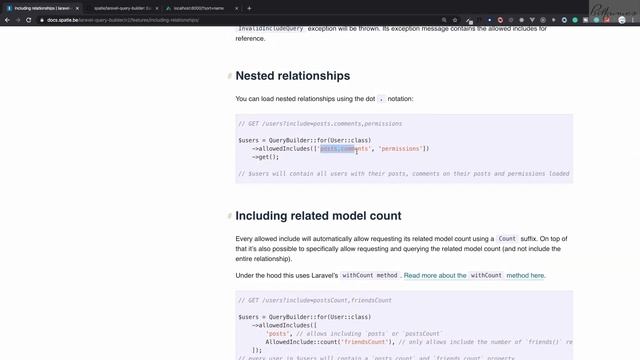The image size is (640, 360).
Task: Open the browser profile avatar
Action: (622, 20)
